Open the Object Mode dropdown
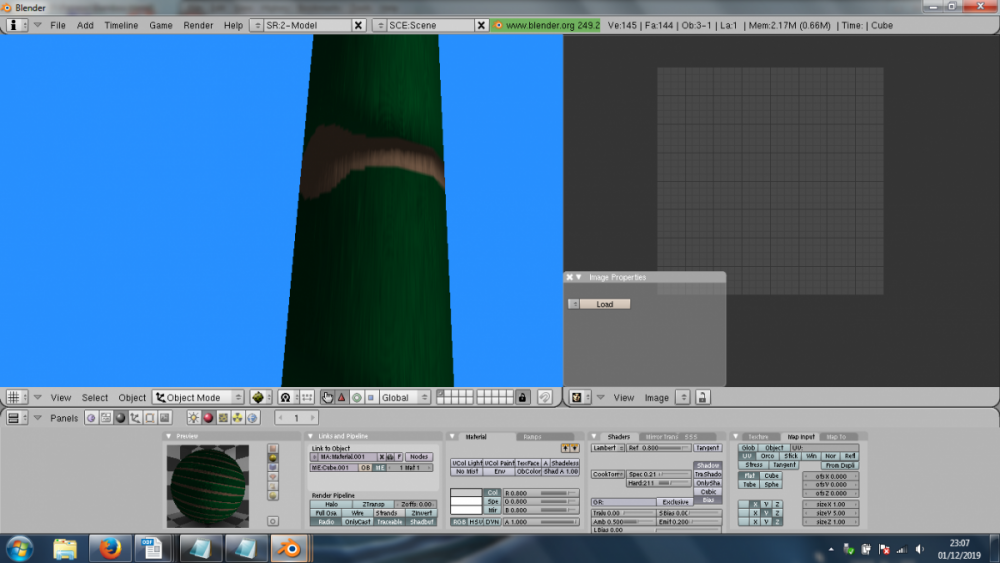 198,397
